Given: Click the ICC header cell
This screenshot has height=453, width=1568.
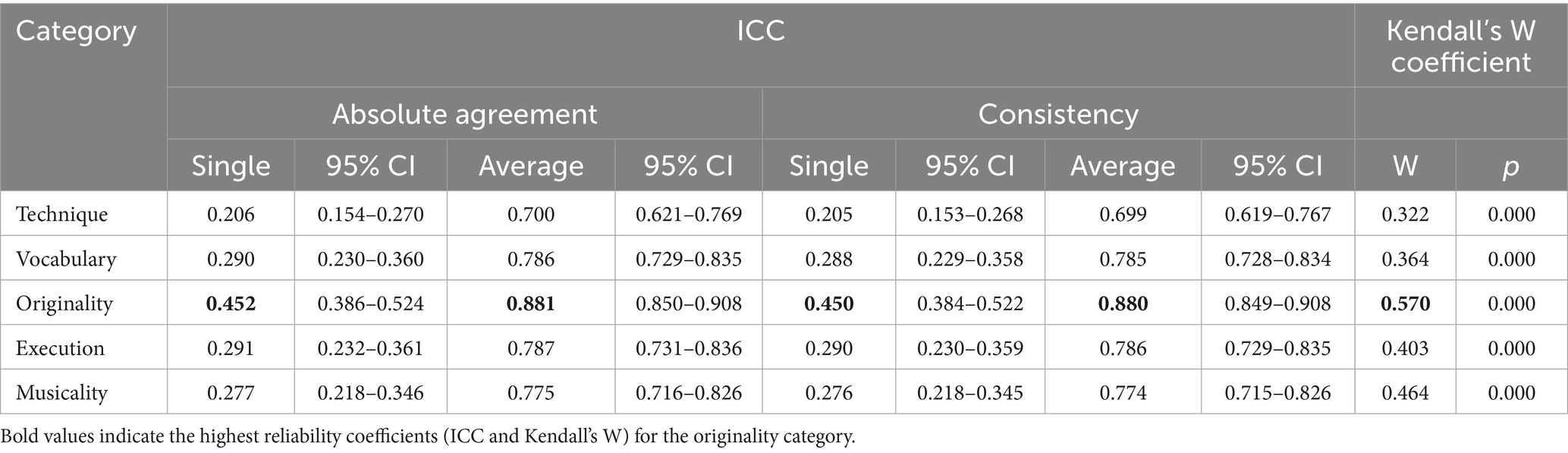Looking at the screenshot, I should click(x=760, y=32).
